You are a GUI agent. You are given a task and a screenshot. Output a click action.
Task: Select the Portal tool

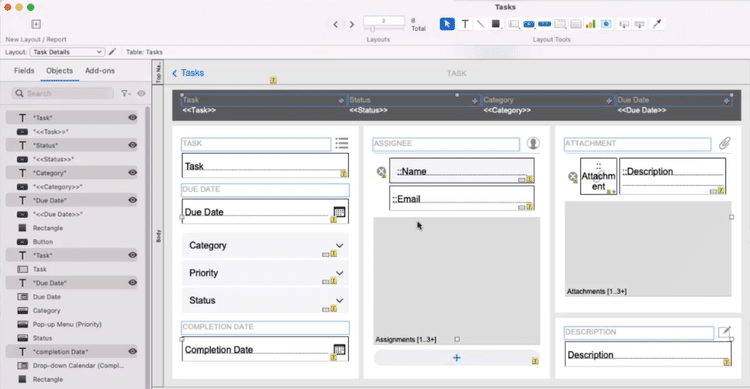click(576, 24)
